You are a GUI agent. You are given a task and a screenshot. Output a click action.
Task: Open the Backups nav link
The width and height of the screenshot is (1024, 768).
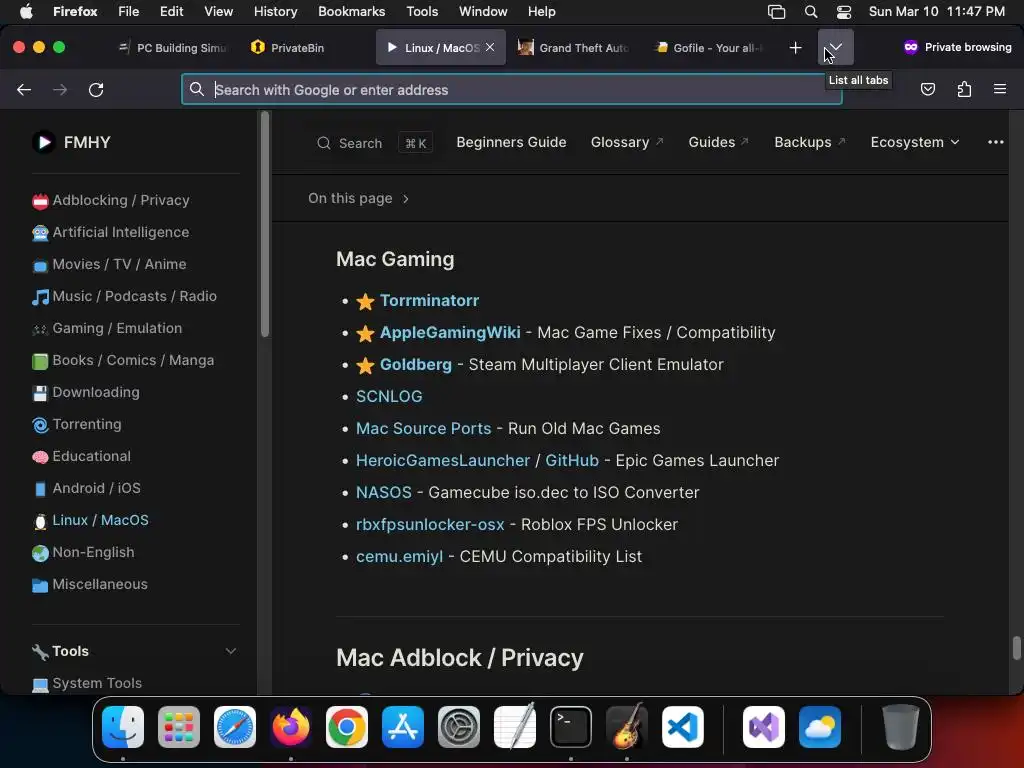[x=809, y=142]
